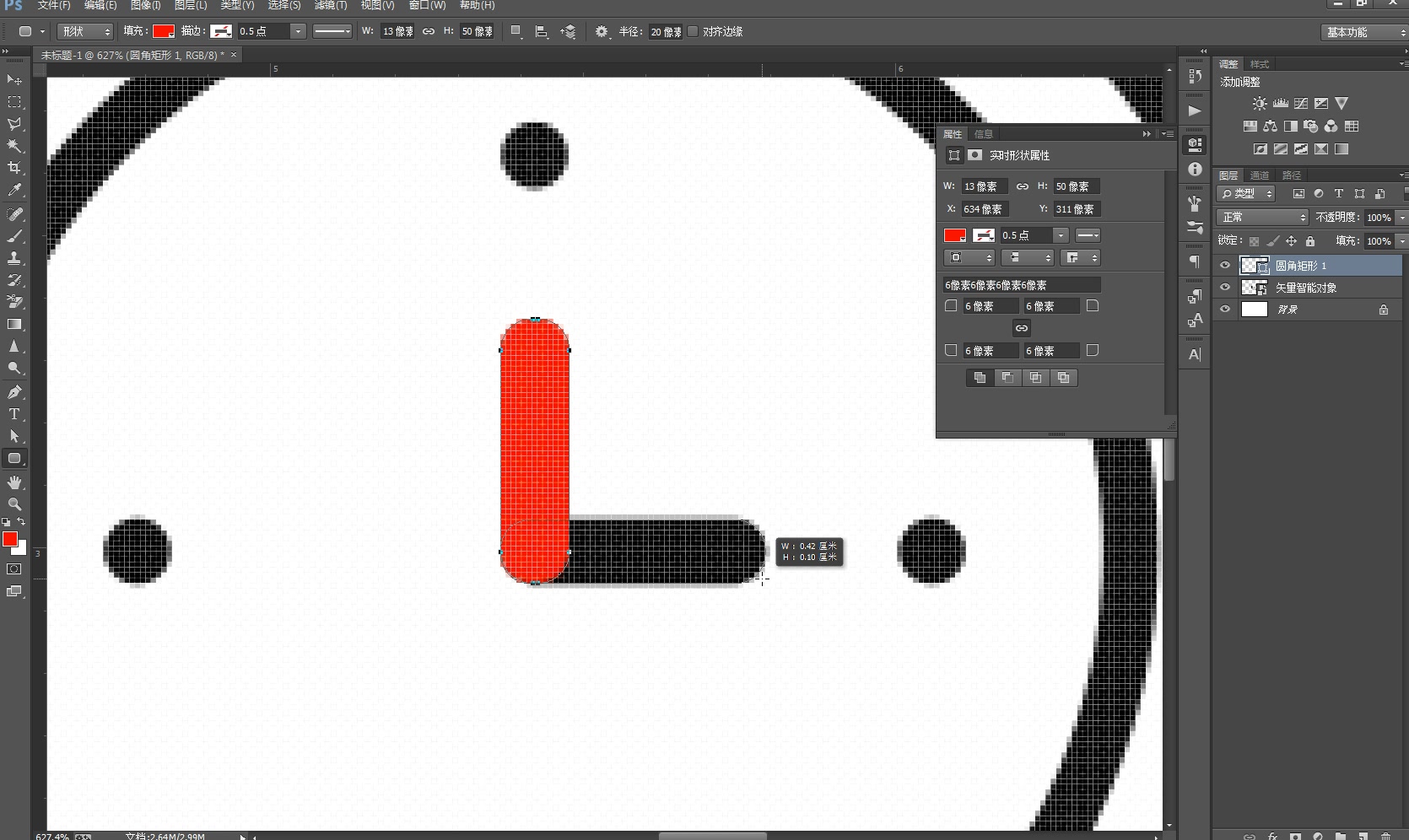The height and width of the screenshot is (840, 1409).
Task: Select the Rounded Rectangle shape tool
Action: click(14, 459)
